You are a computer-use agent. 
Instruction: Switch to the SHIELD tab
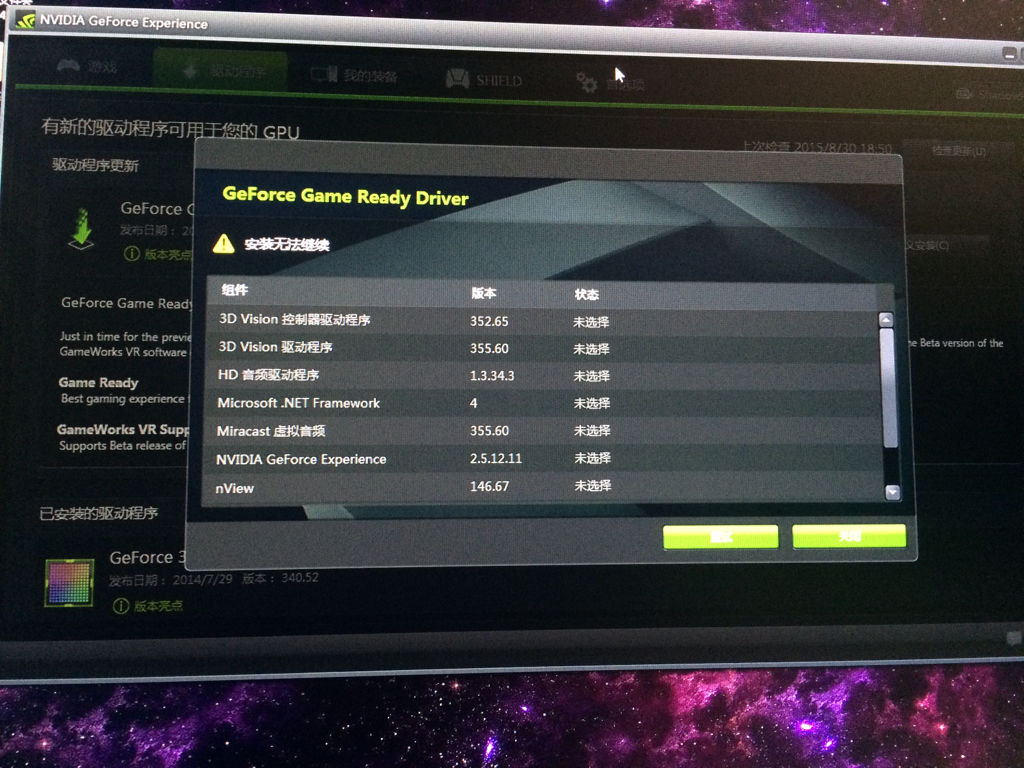(484, 80)
